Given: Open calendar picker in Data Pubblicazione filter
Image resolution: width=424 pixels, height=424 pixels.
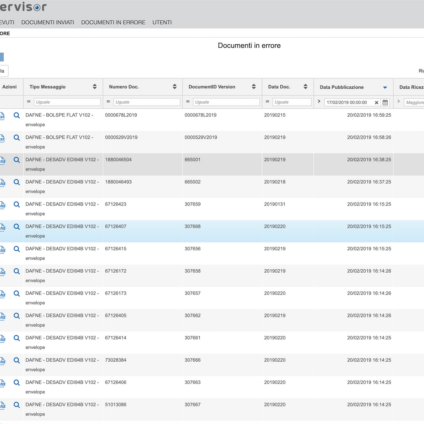Looking at the screenshot, I should pos(385,102).
